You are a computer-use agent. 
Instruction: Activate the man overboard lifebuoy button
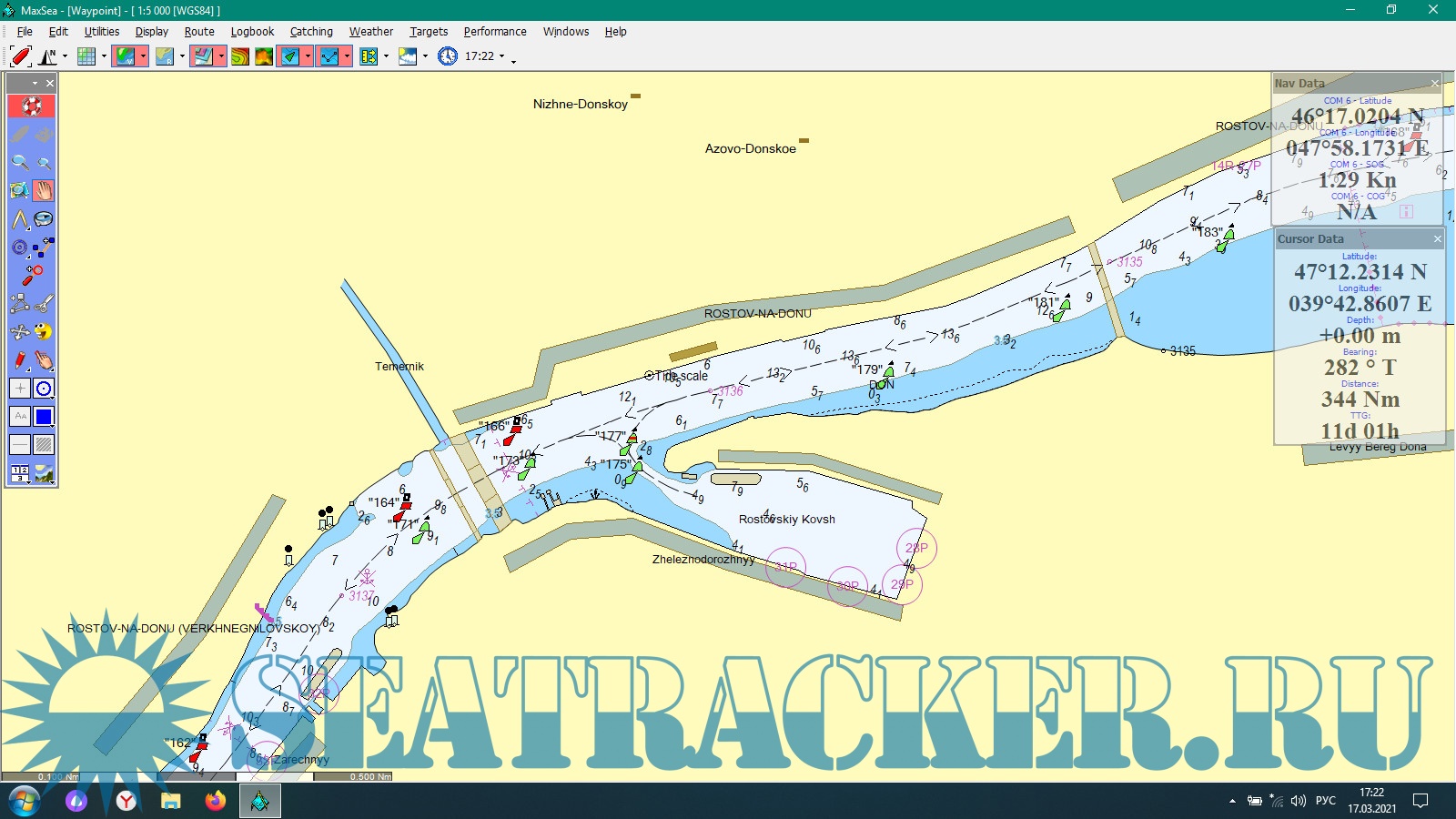(32, 106)
